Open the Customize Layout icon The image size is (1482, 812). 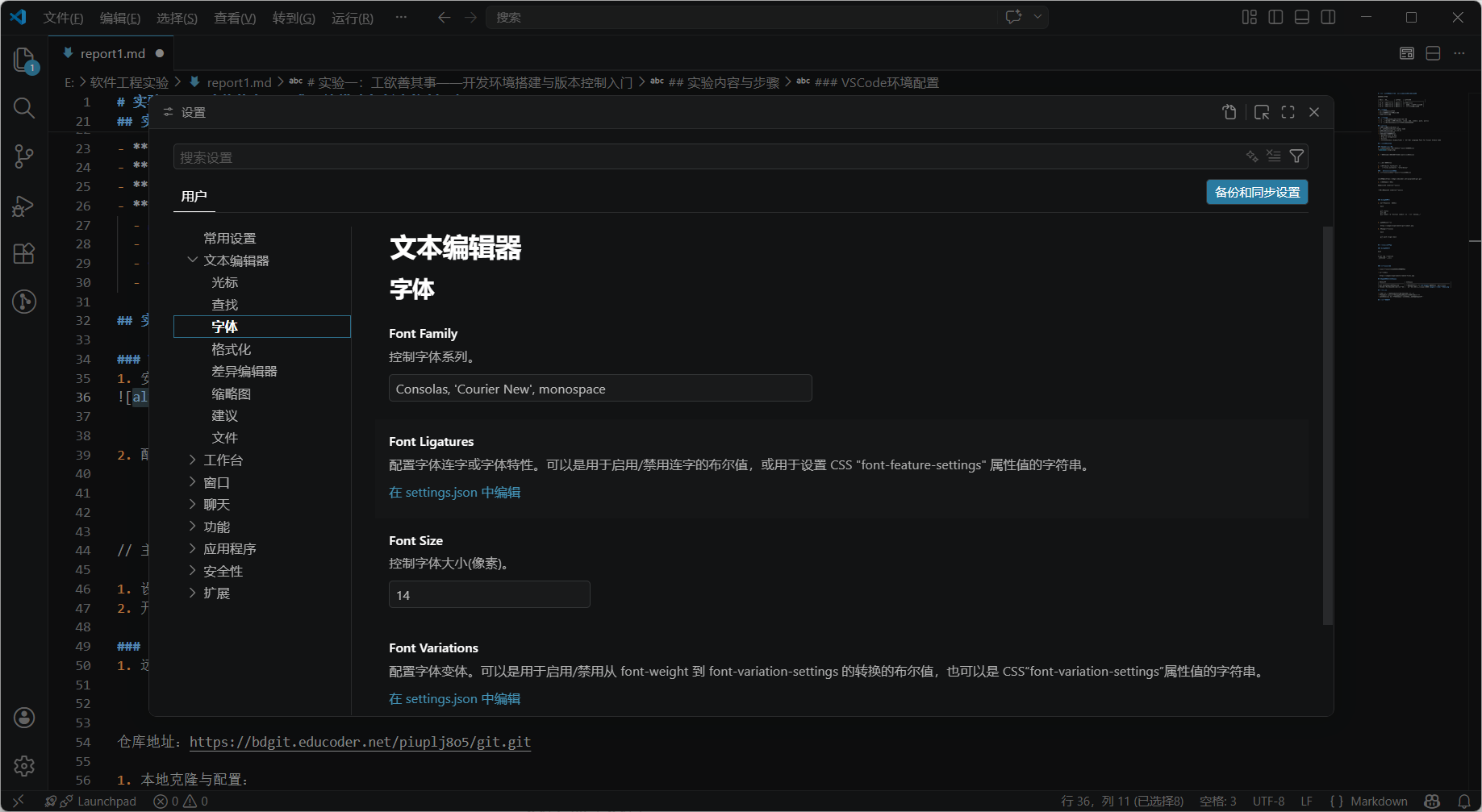pyautogui.click(x=1250, y=17)
